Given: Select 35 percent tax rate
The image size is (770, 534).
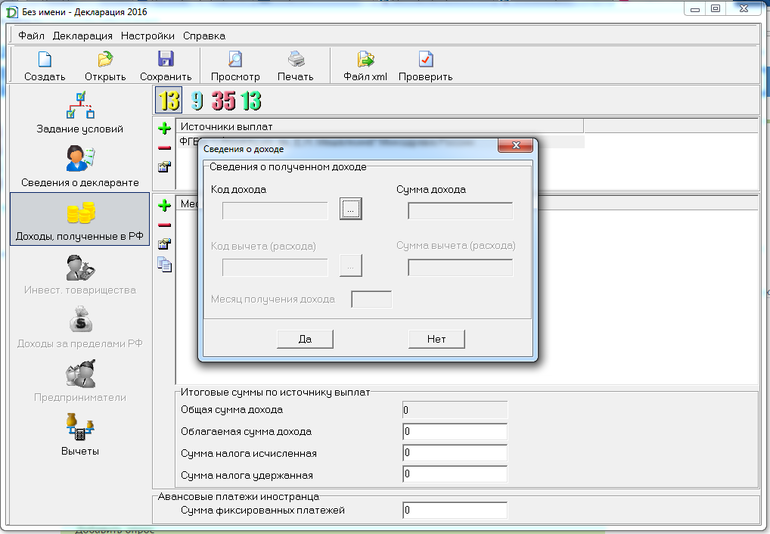Looking at the screenshot, I should tap(223, 101).
